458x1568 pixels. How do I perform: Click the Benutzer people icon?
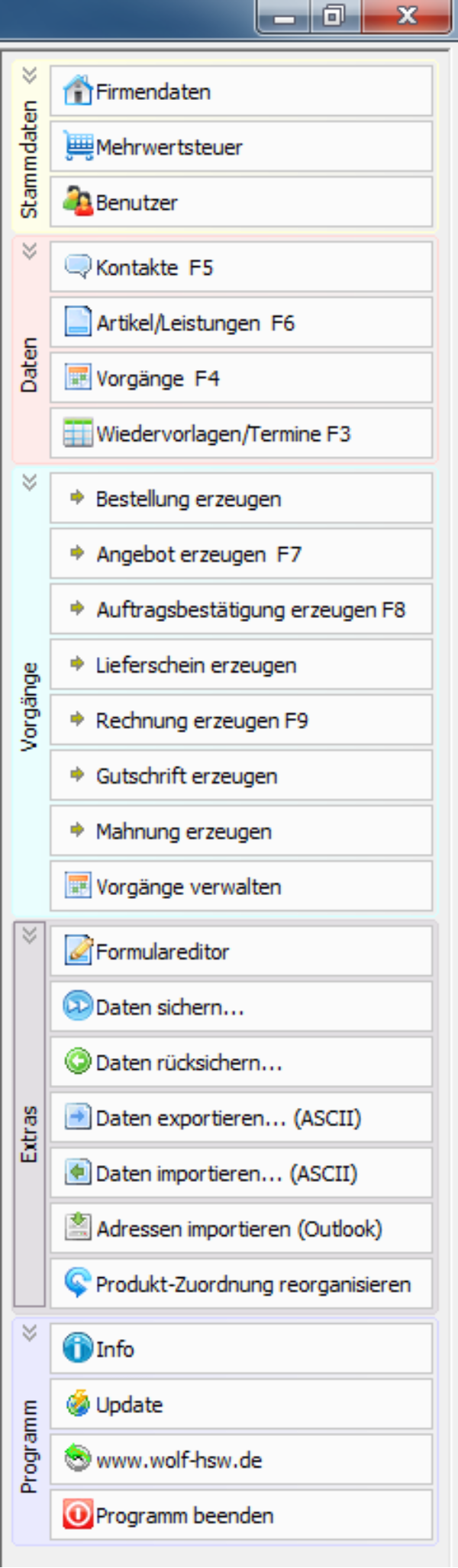click(x=78, y=202)
